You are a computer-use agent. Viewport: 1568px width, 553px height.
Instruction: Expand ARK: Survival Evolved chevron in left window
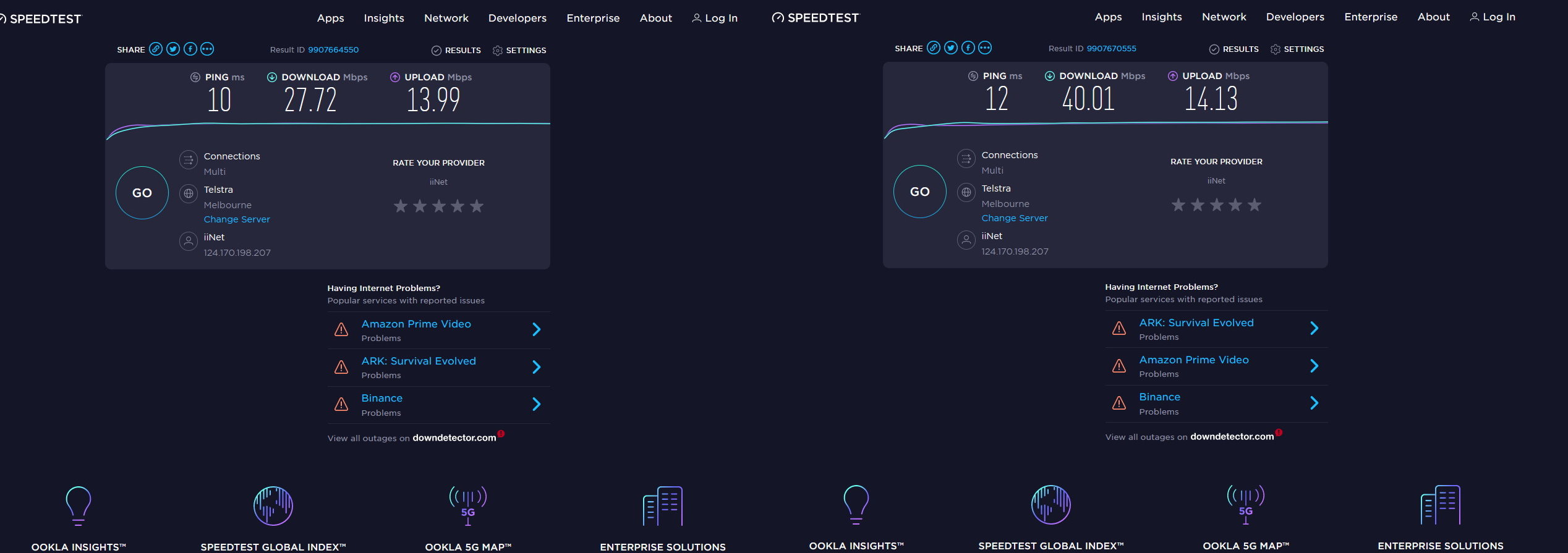click(x=537, y=367)
